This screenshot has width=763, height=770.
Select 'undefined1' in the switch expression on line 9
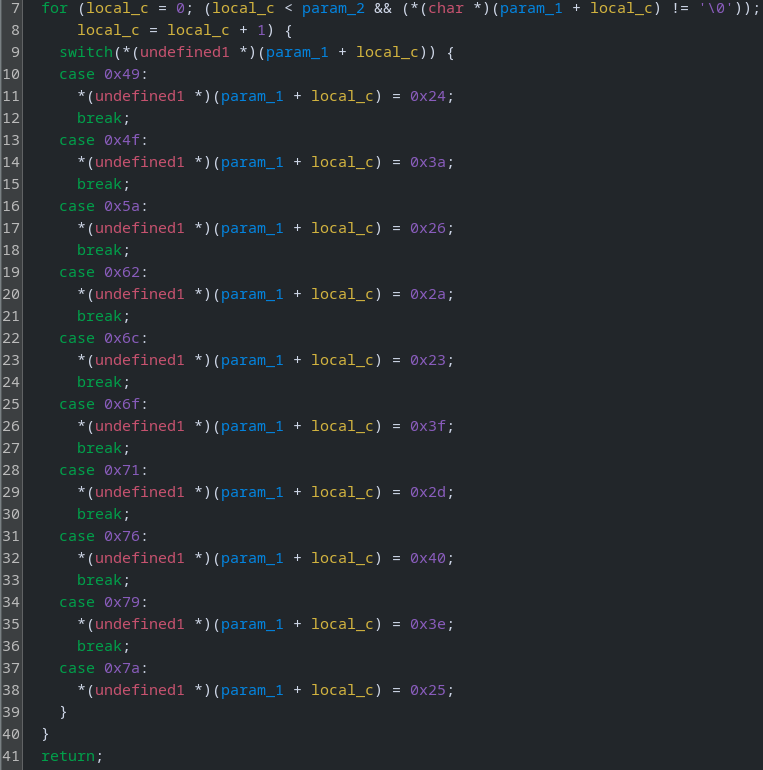[x=185, y=52]
